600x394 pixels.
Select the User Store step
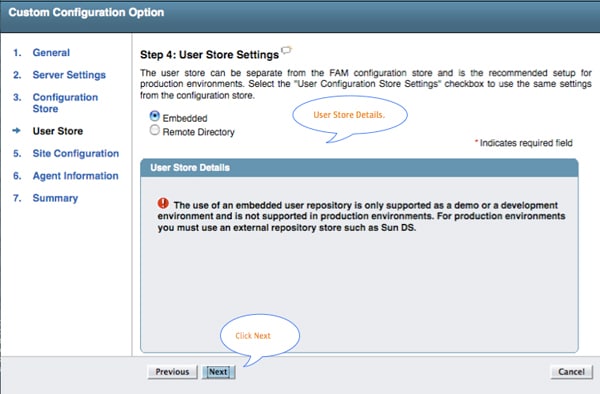point(58,131)
